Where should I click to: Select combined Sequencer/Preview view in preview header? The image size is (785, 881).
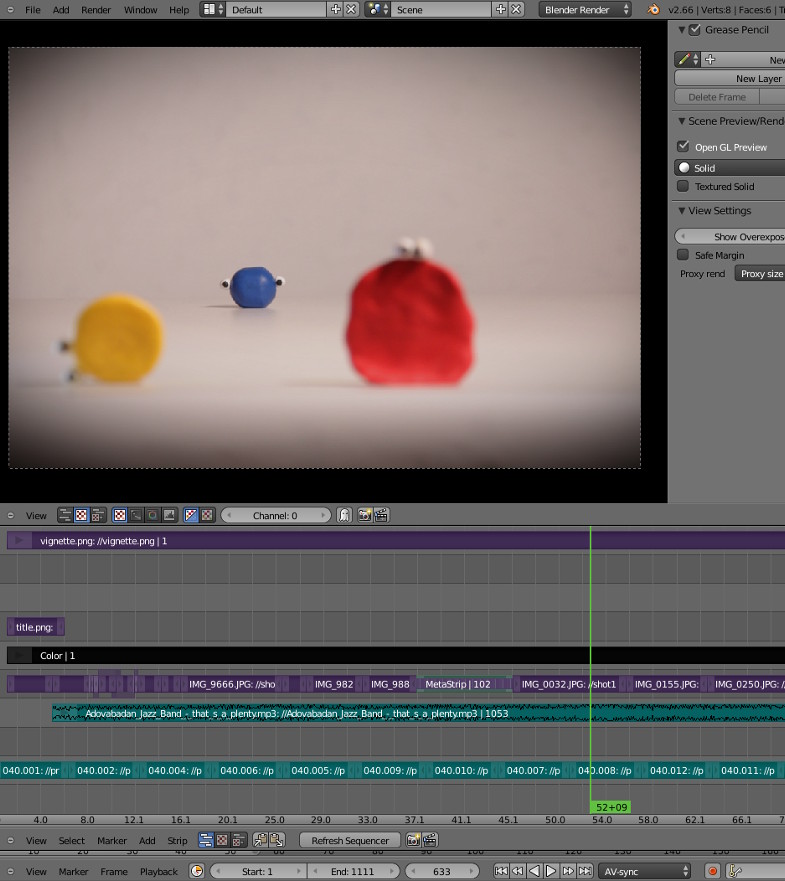pos(98,515)
